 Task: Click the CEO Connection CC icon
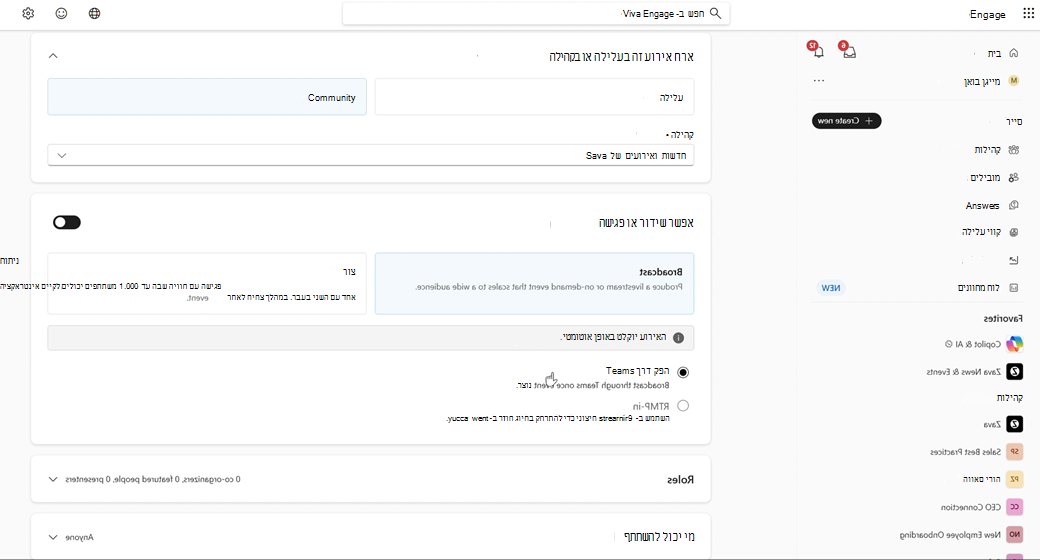click(1014, 507)
